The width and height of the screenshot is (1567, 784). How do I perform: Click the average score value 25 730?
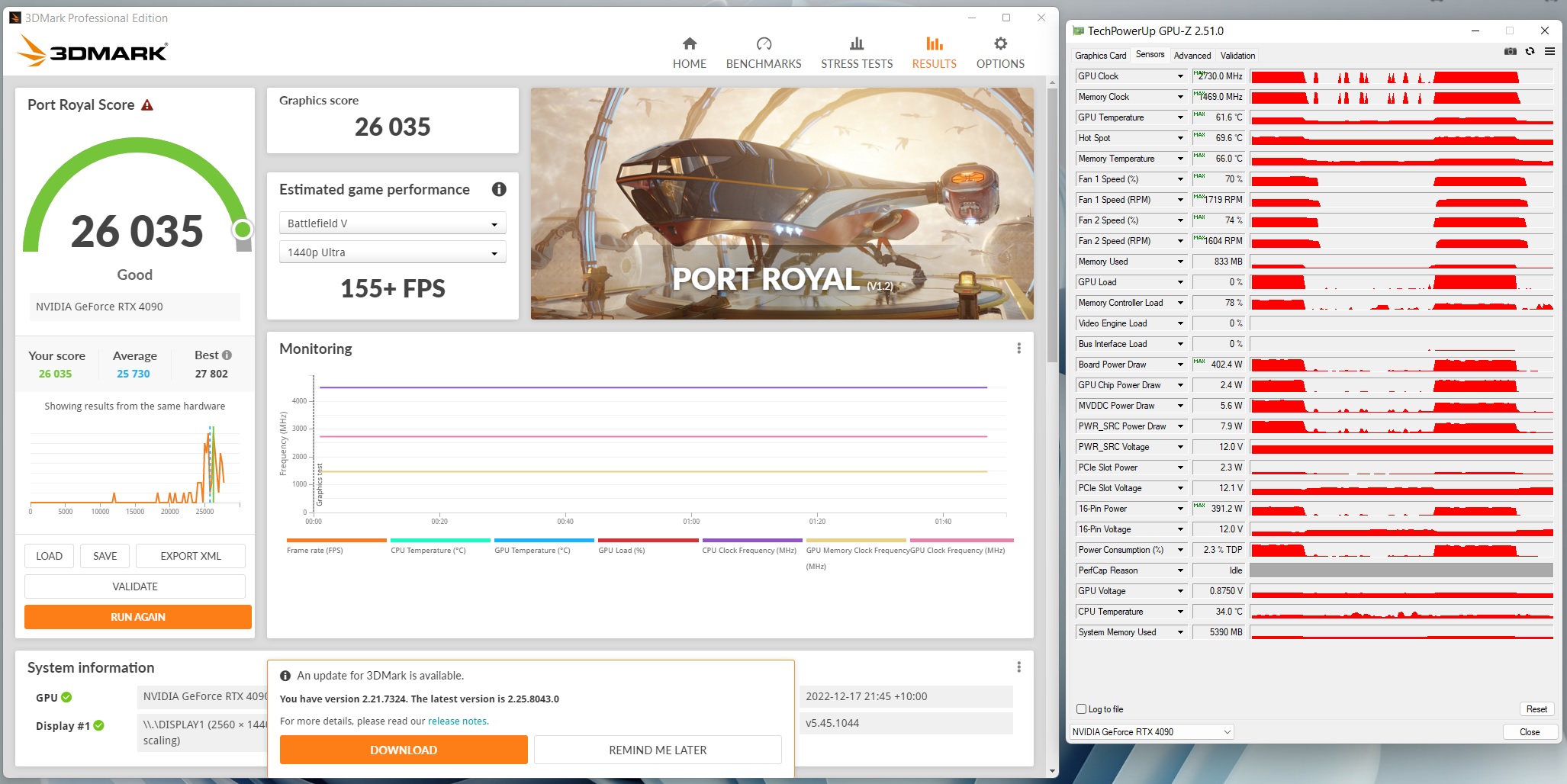pyautogui.click(x=134, y=374)
